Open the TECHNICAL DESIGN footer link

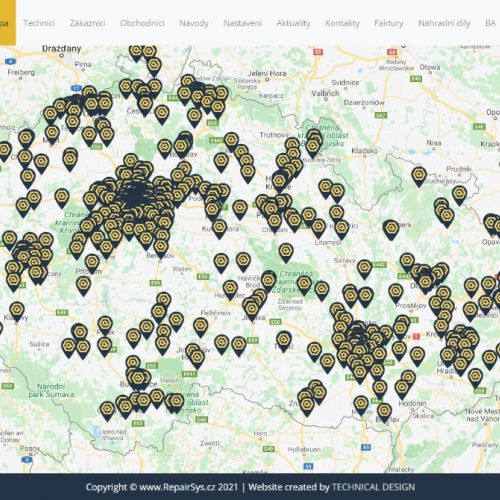coord(373,487)
